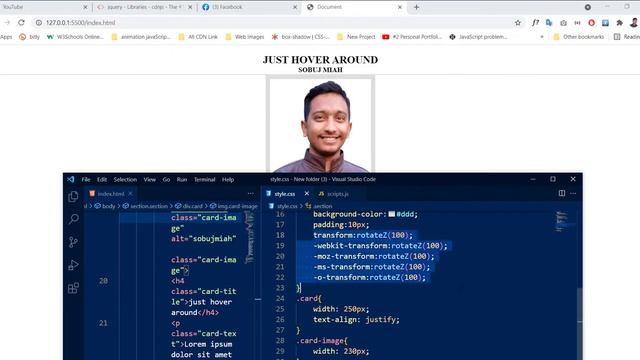Image resolution: width=640 pixels, height=360 pixels.
Task: Click the address bar URL 127.0.0.1:5500/index.html
Action: (x=80, y=23)
